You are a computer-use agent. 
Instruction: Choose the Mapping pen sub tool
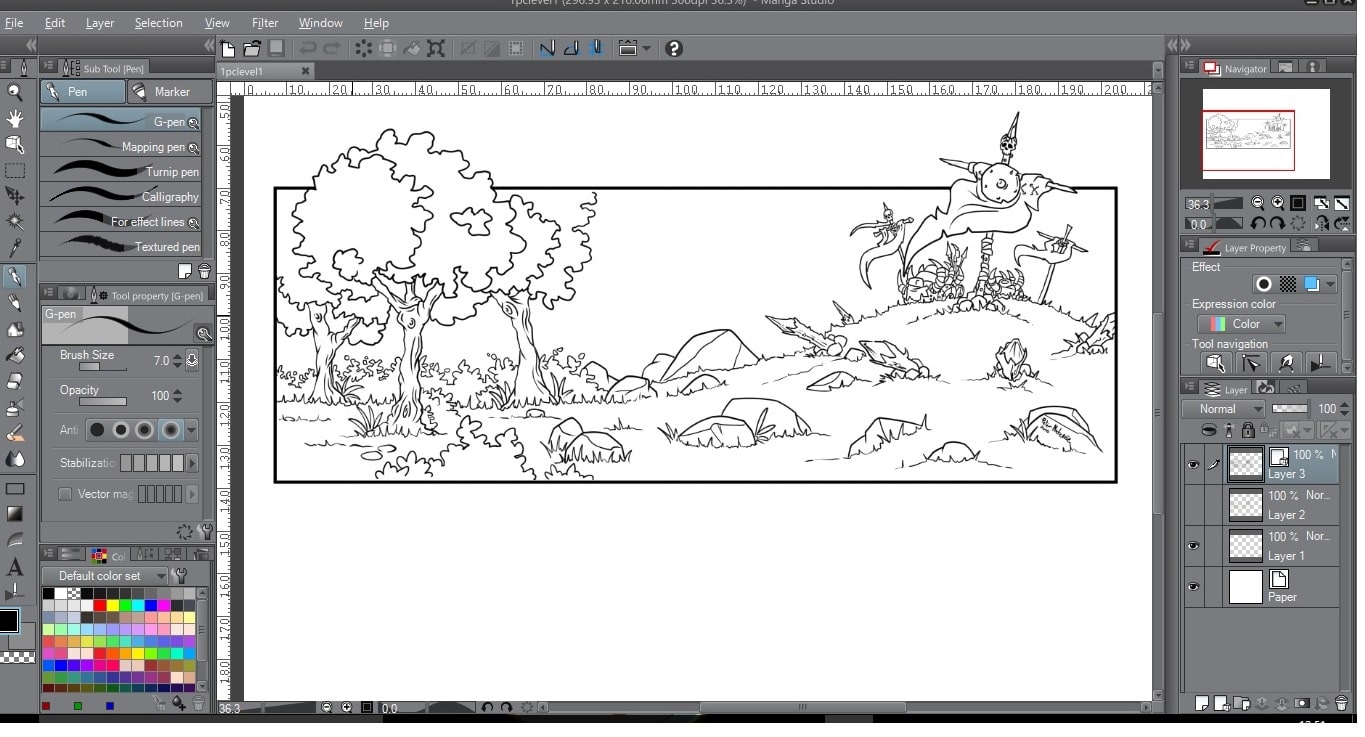(121, 146)
